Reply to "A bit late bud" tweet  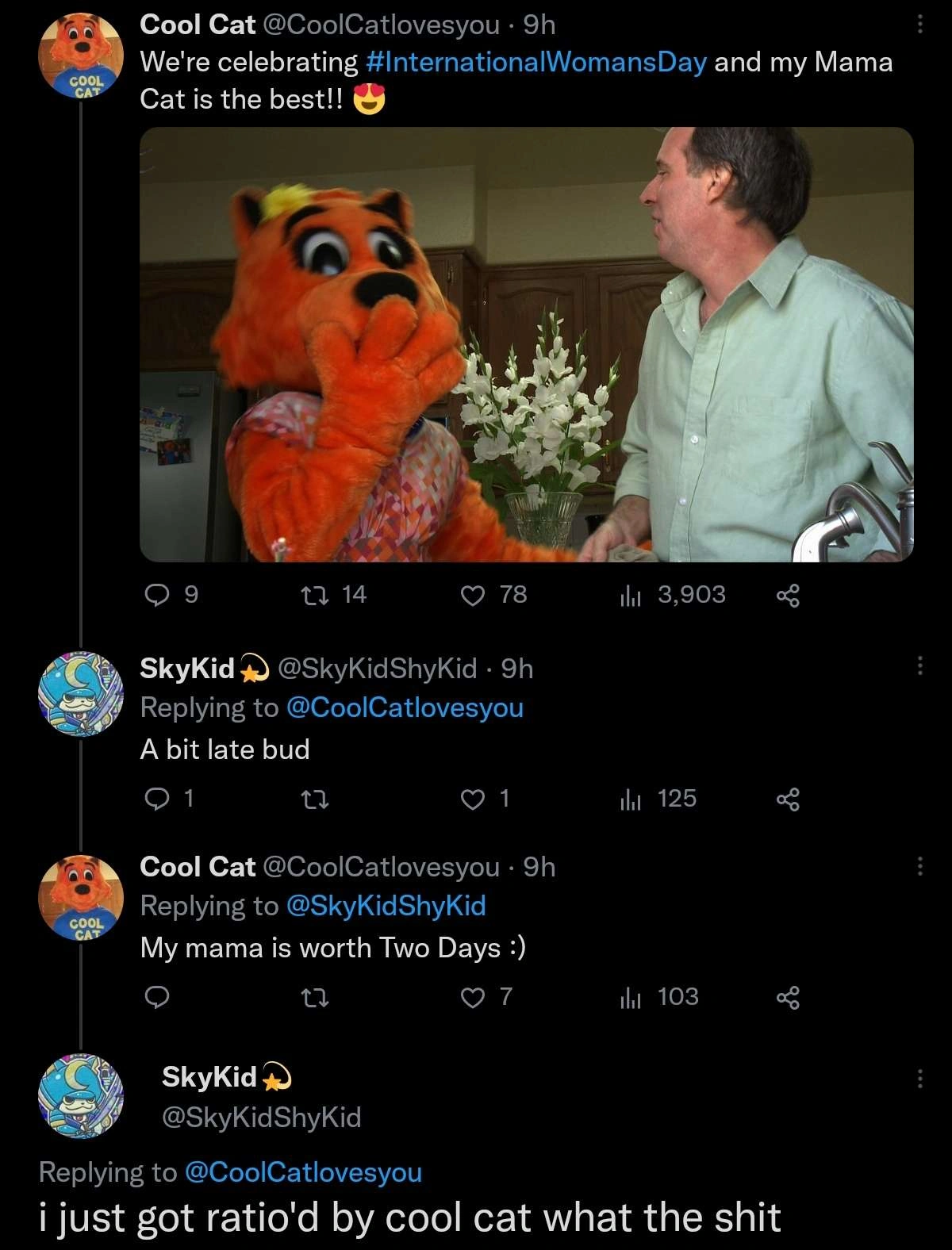click(x=157, y=799)
